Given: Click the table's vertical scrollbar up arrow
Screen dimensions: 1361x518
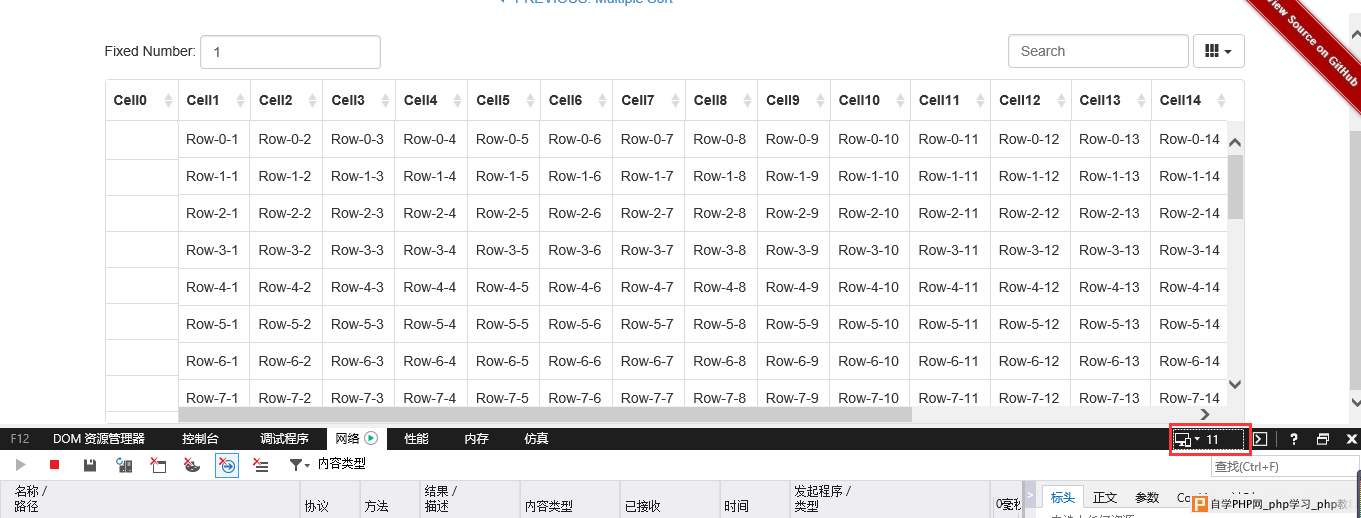Looking at the screenshot, I should [1235, 144].
